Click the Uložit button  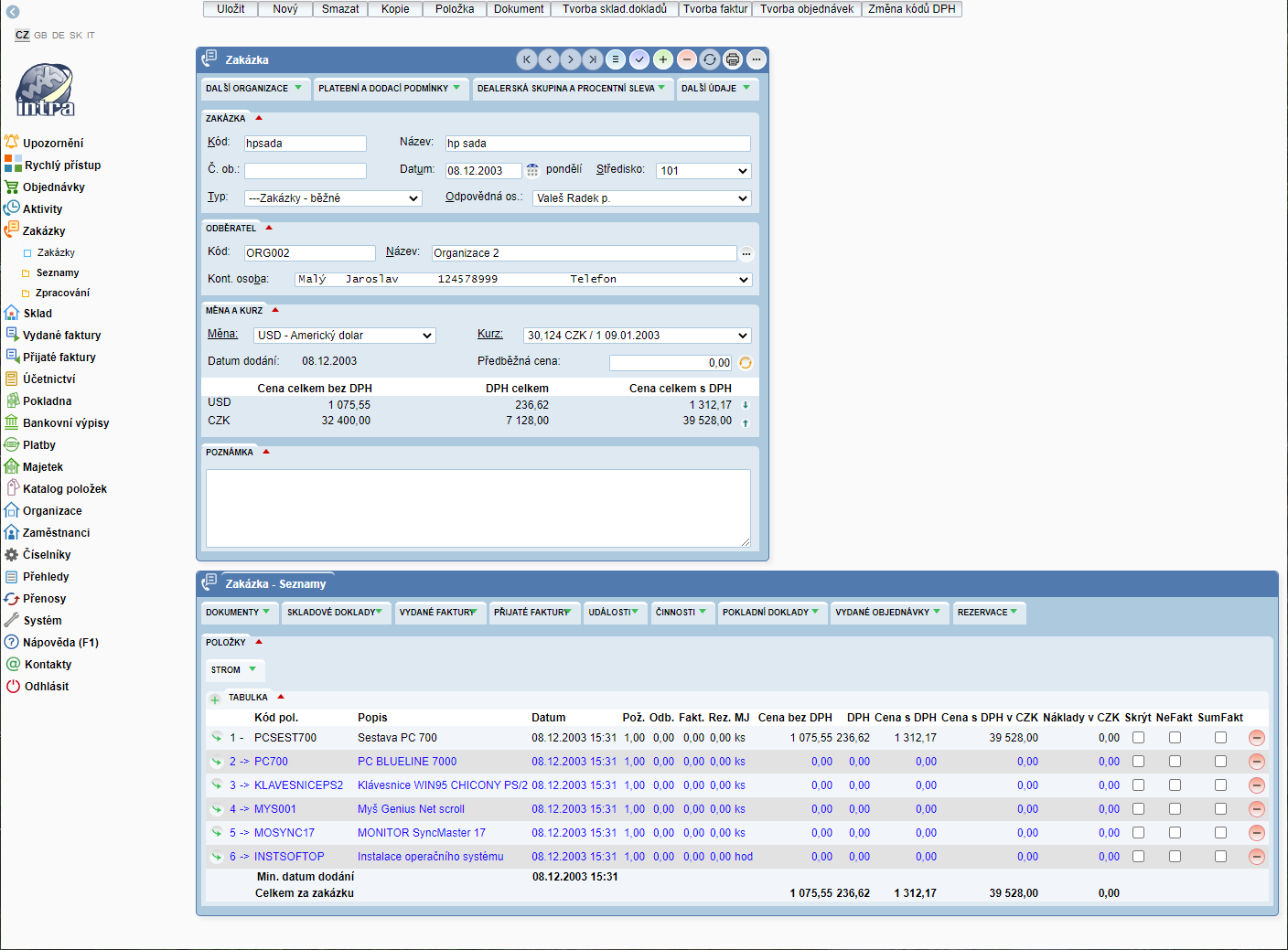click(231, 9)
